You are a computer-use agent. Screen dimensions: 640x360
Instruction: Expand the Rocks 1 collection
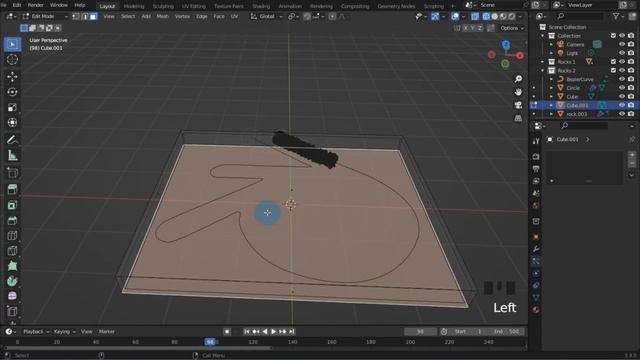pos(543,62)
